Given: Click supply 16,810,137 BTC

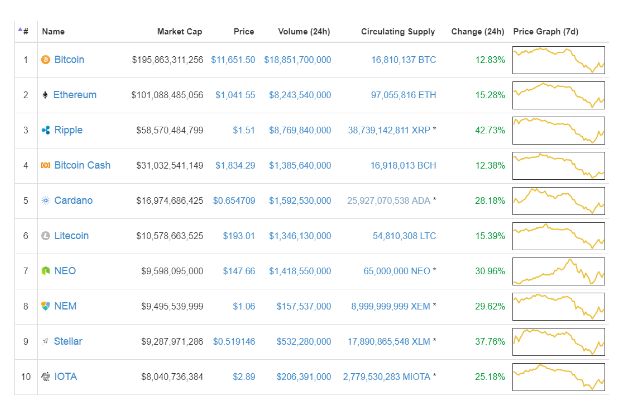Looking at the screenshot, I should coord(404,60).
